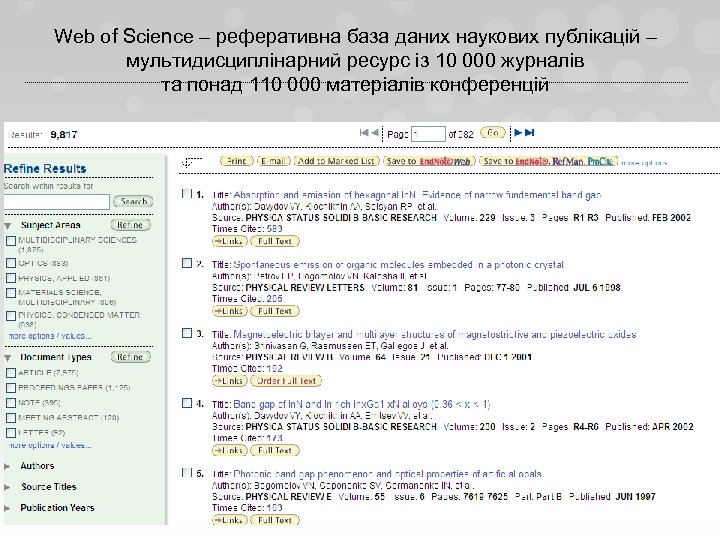Click Links button under result 5
The width and height of the screenshot is (720, 540).
tap(230, 520)
